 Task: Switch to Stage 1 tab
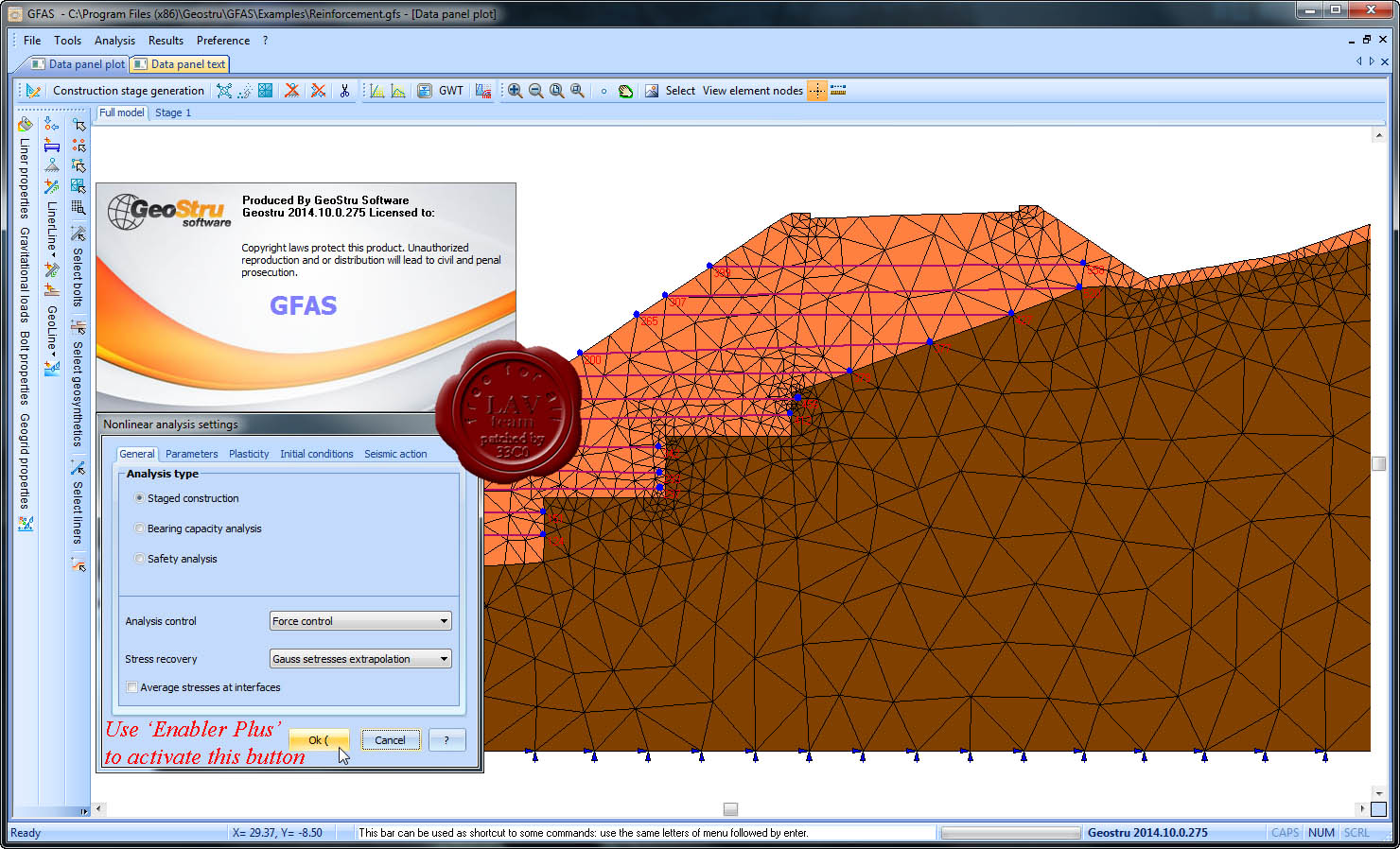click(x=173, y=113)
